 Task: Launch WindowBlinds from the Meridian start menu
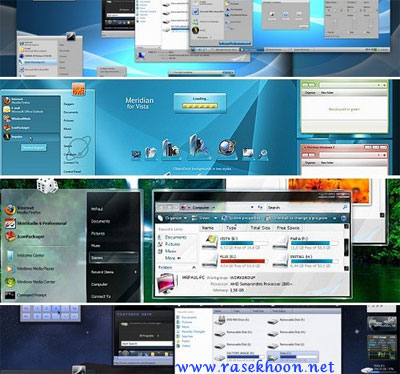pos(17,118)
